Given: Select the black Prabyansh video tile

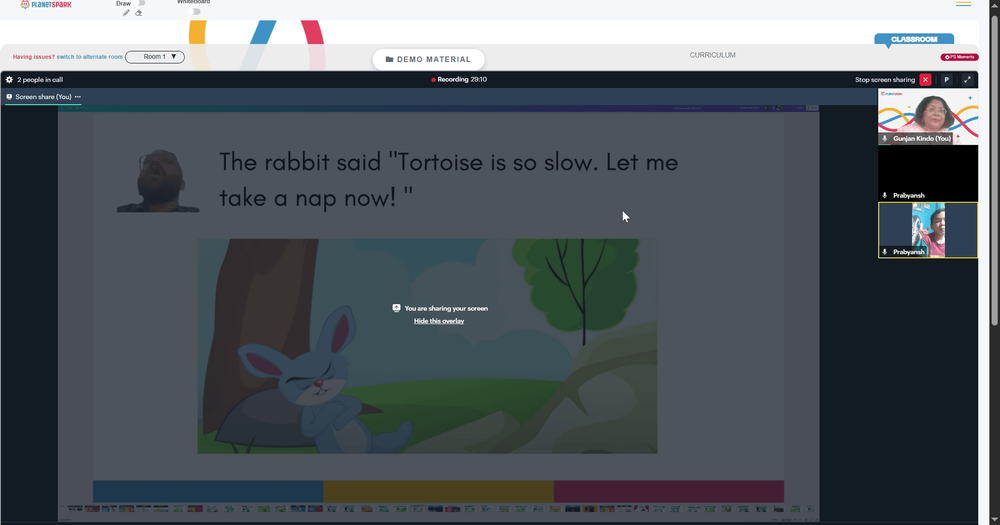Looking at the screenshot, I should coord(928,174).
